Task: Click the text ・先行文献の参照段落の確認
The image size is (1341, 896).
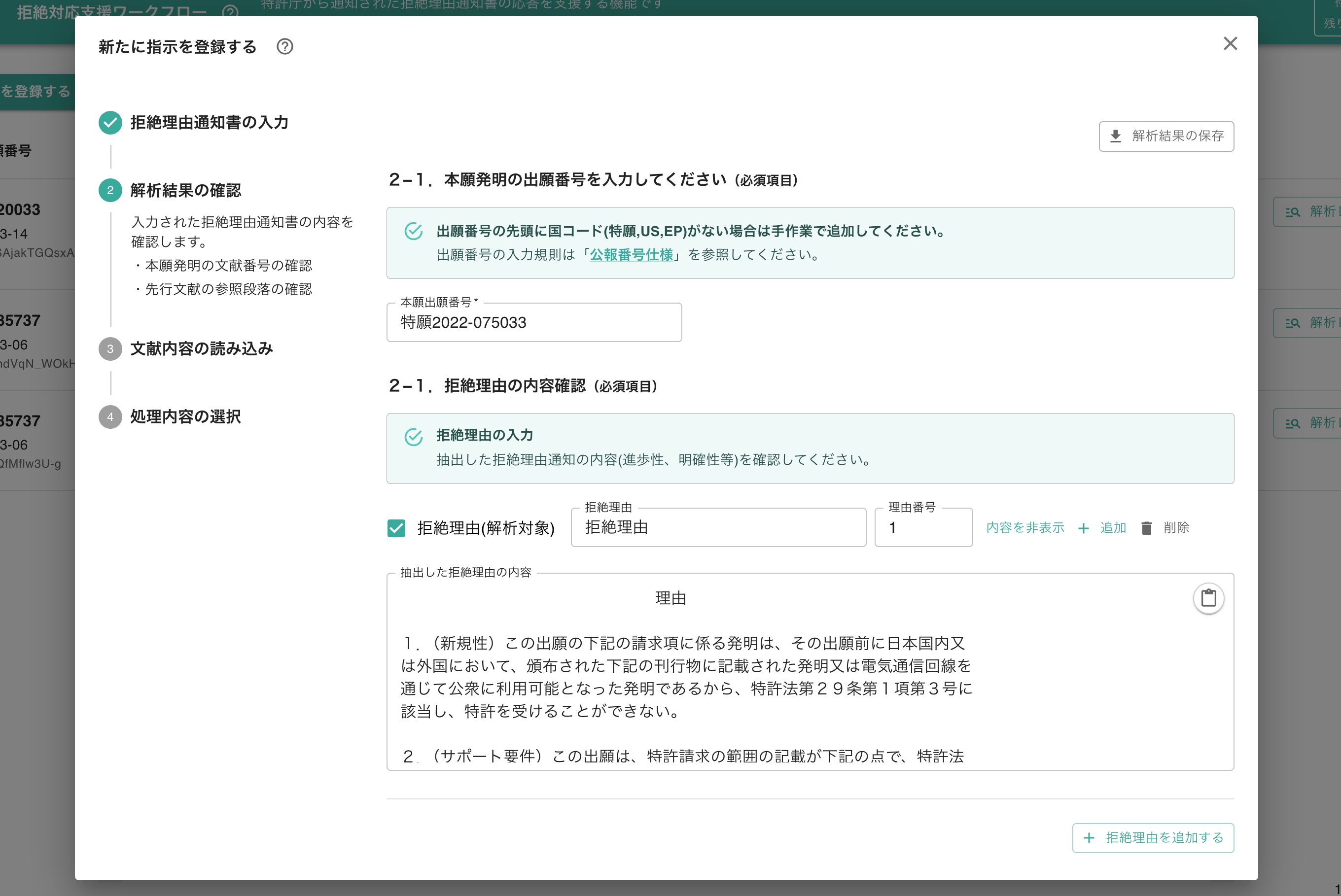Action: pyautogui.click(x=222, y=289)
